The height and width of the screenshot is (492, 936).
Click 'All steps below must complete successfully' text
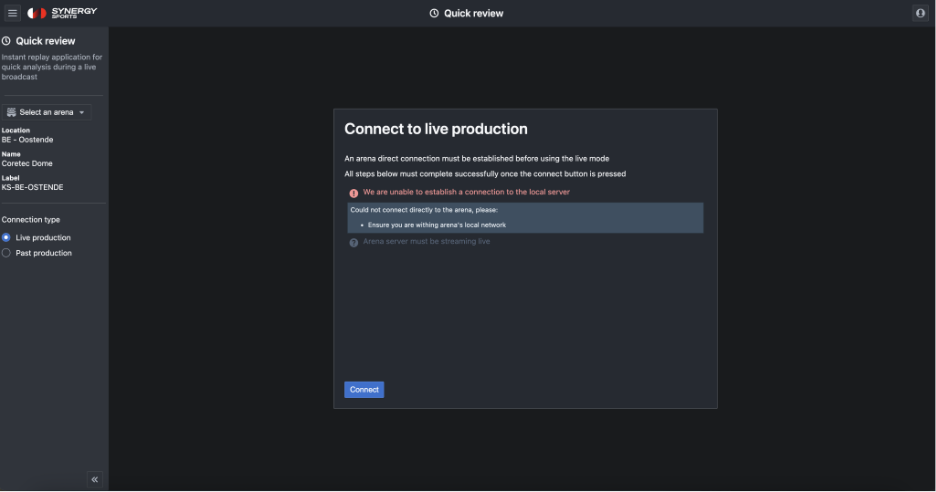click(485, 174)
